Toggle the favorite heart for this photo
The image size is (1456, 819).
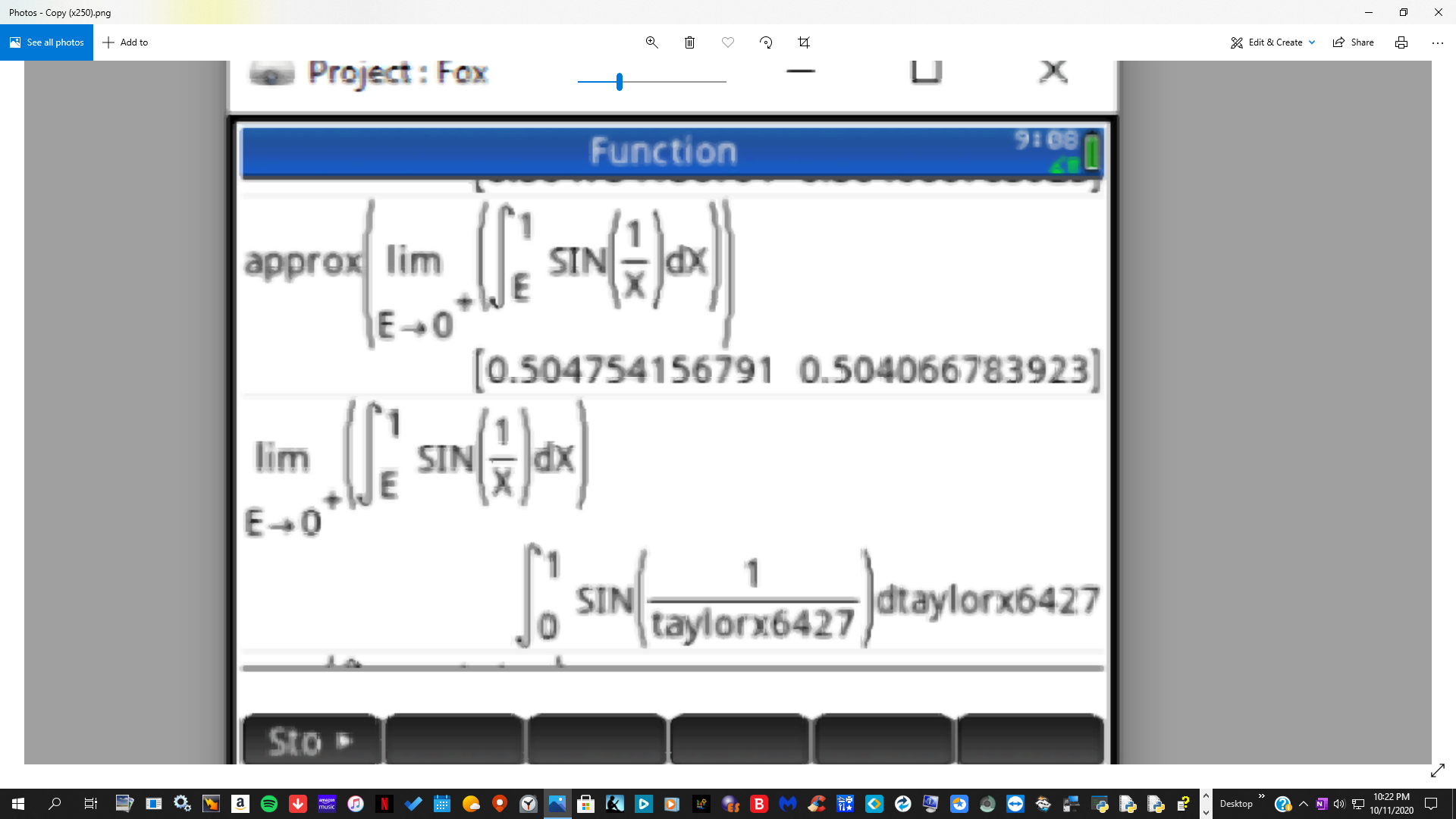(728, 42)
